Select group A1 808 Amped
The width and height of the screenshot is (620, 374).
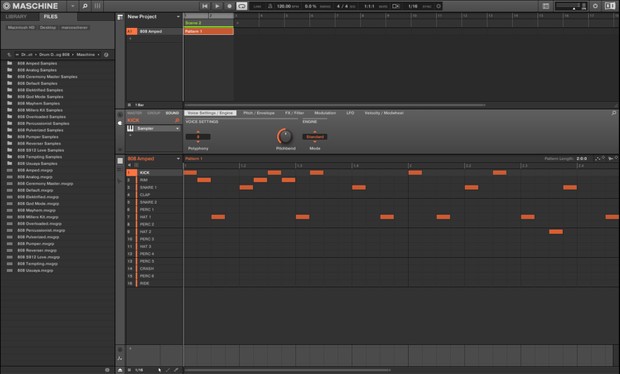coord(154,31)
